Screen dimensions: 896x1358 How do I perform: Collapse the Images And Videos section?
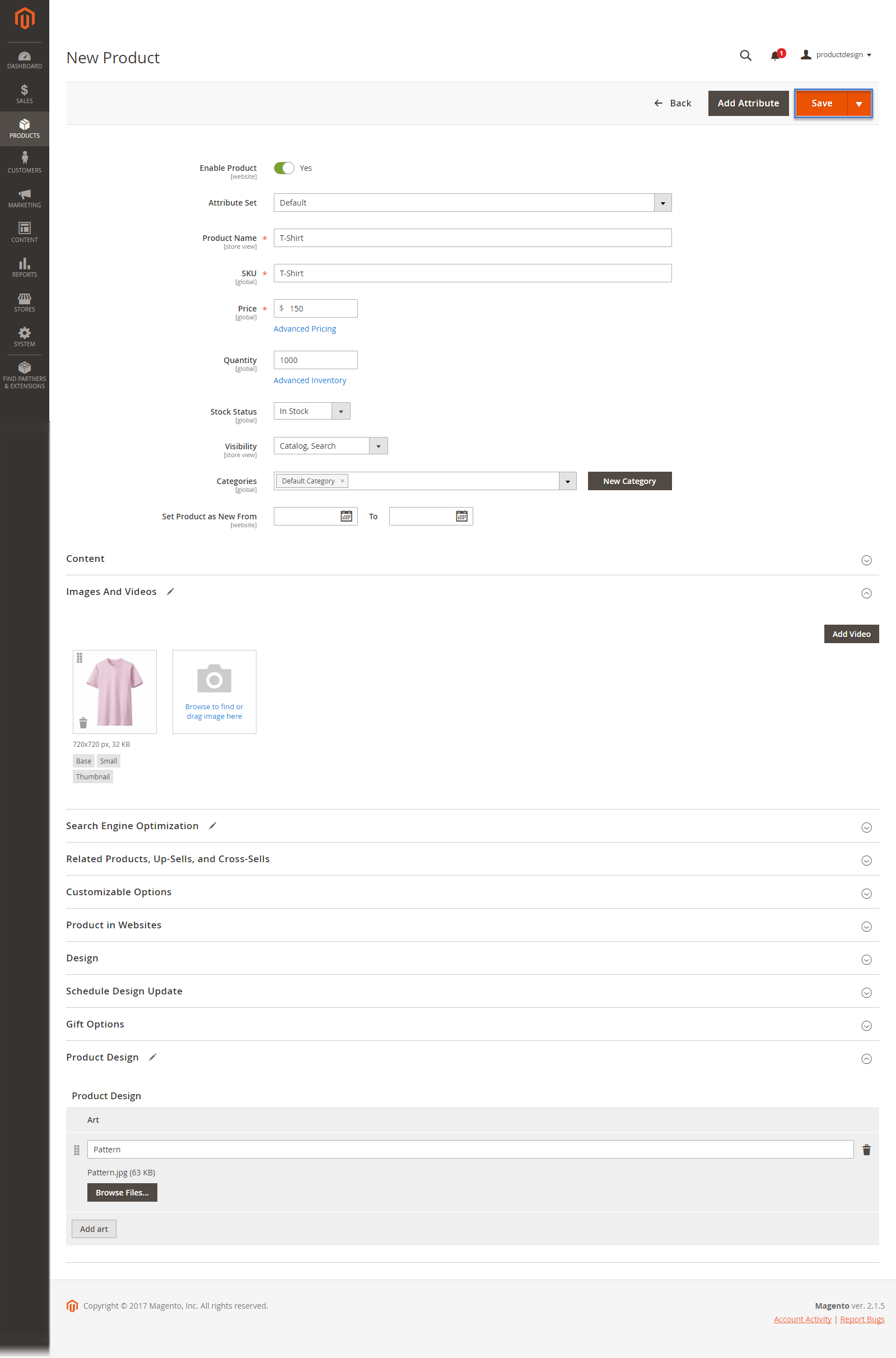pyautogui.click(x=866, y=593)
